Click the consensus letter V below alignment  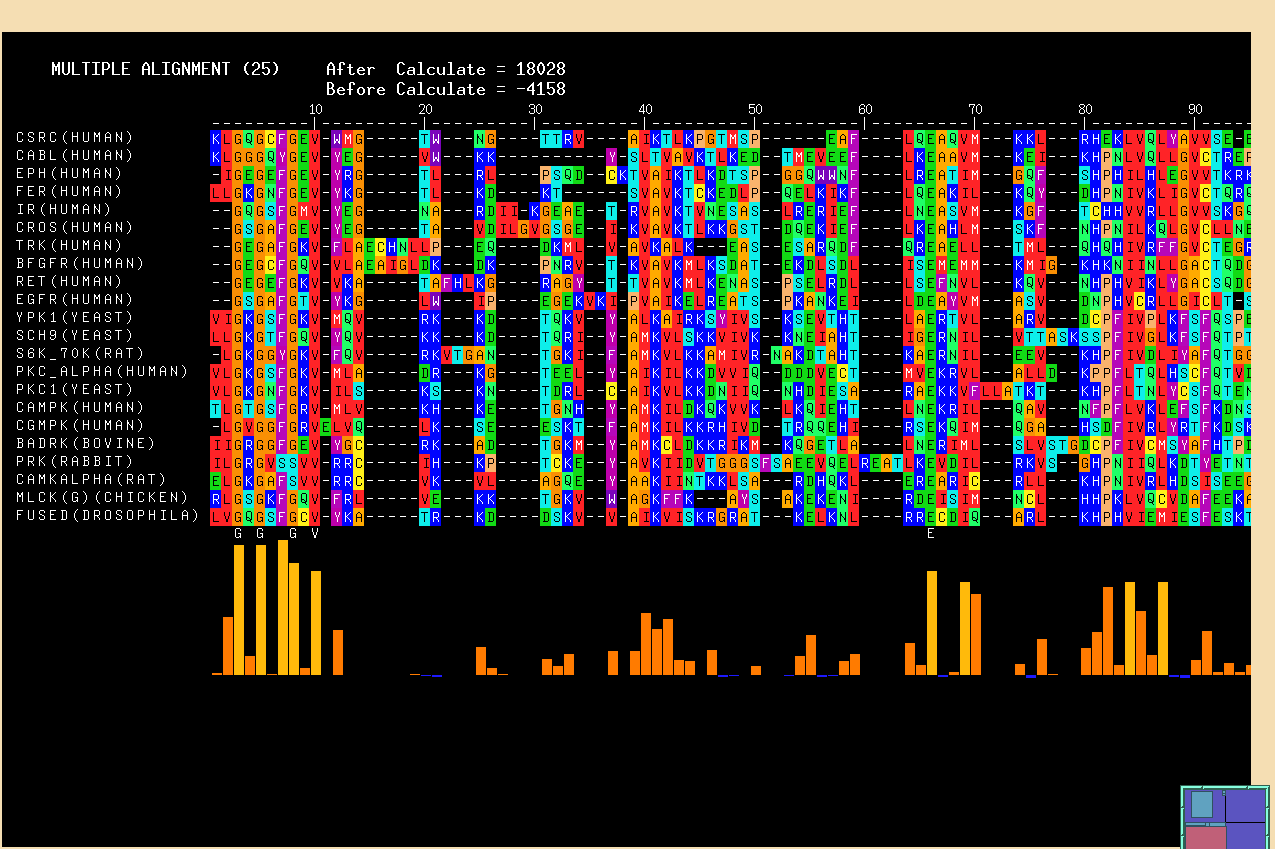tap(315, 533)
